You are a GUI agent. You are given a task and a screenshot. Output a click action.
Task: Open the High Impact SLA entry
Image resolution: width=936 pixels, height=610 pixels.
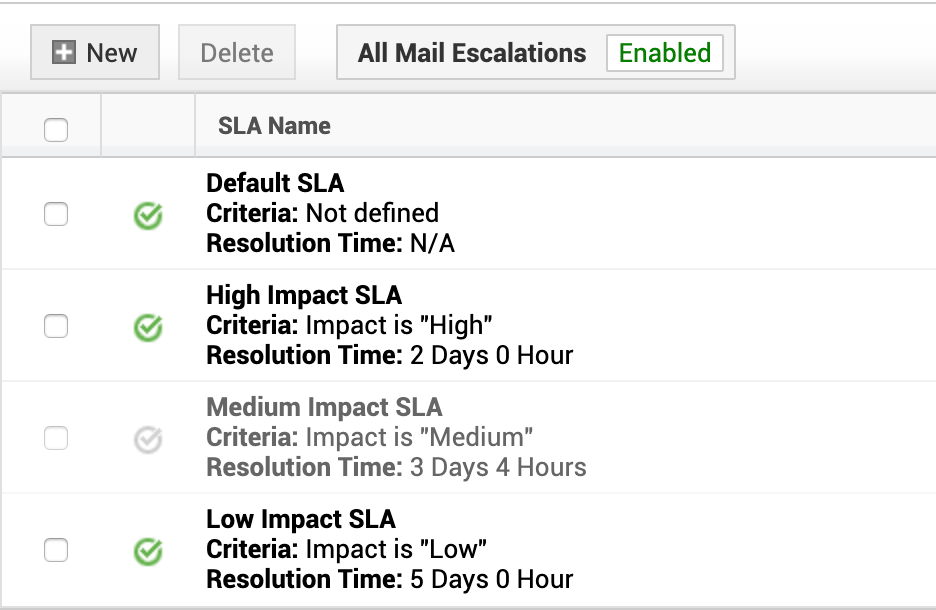pyautogui.click(x=304, y=295)
